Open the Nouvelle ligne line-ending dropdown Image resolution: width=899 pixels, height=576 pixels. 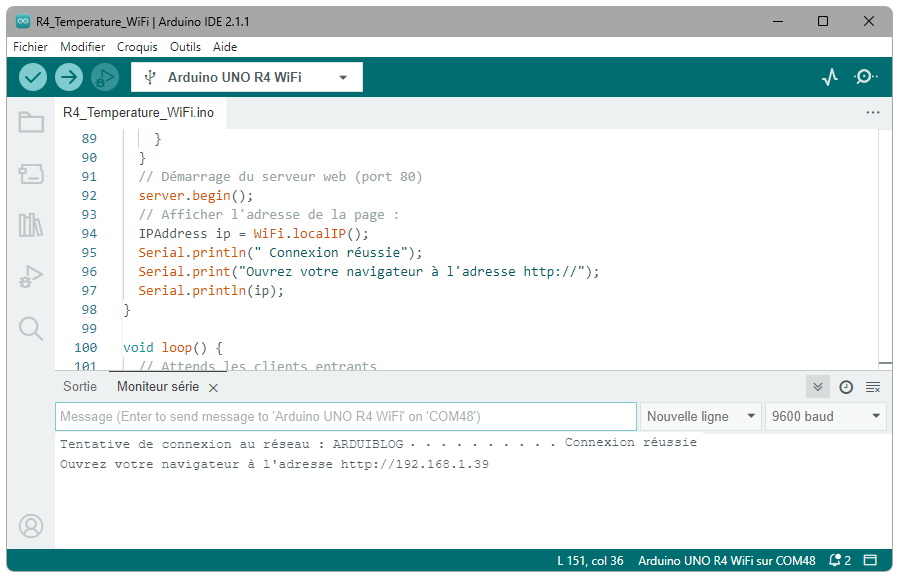(x=700, y=416)
